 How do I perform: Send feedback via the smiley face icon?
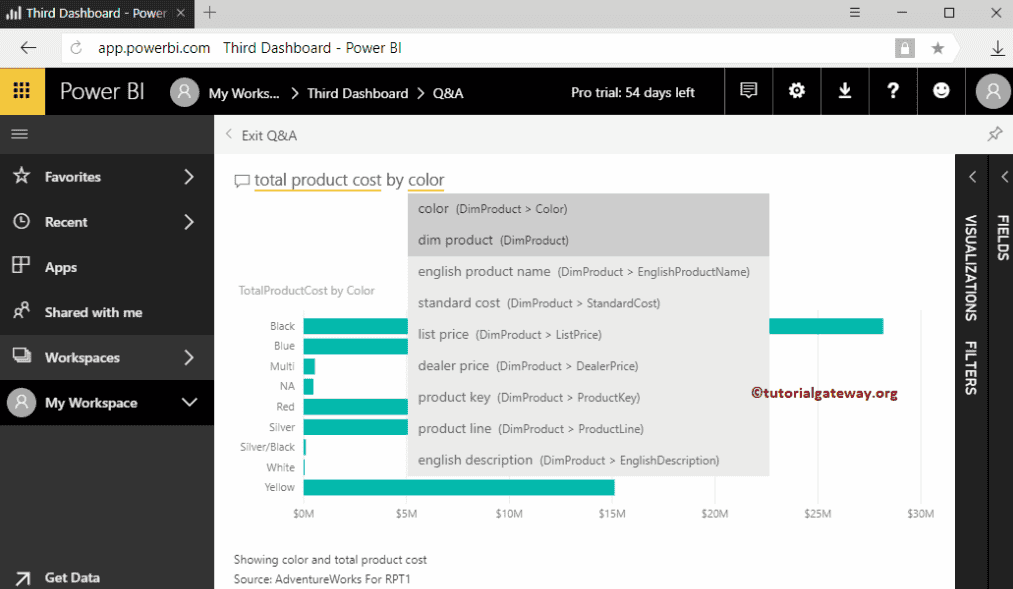[940, 91]
